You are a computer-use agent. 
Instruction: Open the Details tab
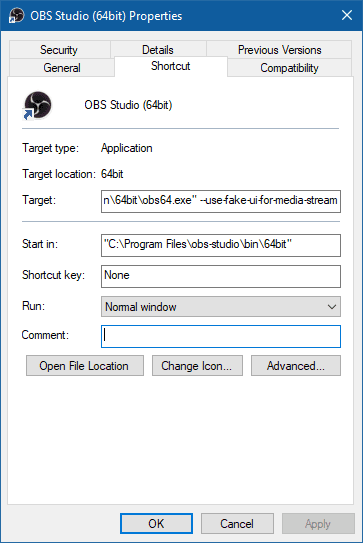click(158, 50)
